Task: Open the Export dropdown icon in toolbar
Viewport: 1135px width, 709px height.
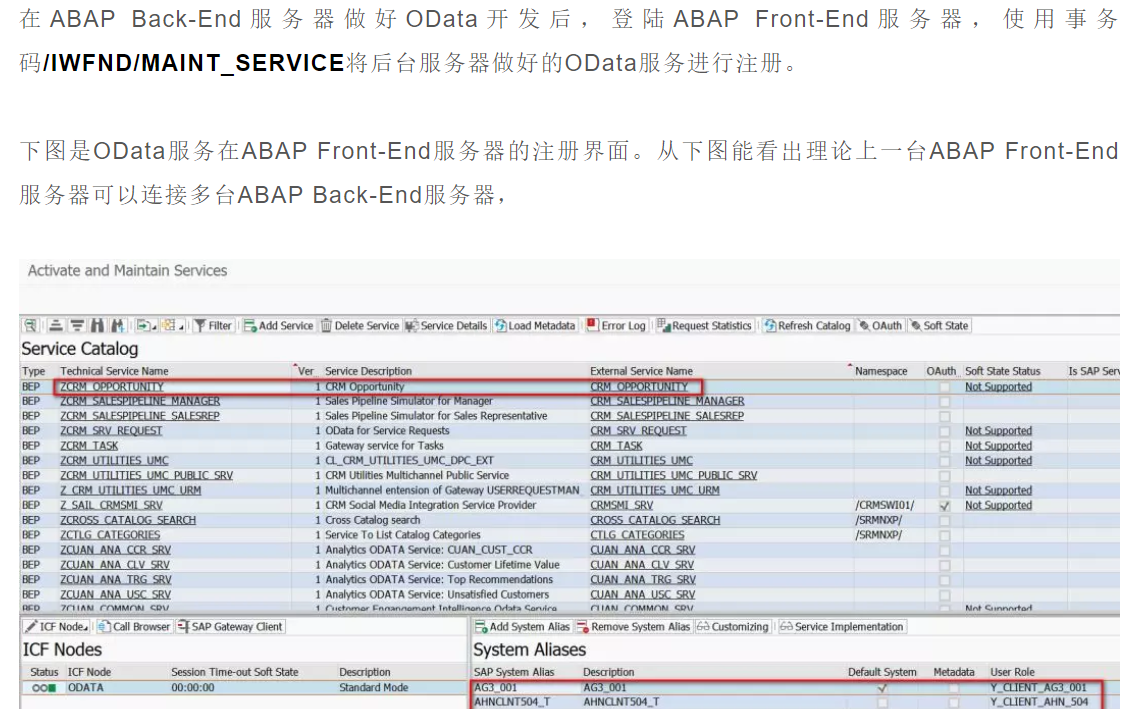Action: click(x=147, y=326)
